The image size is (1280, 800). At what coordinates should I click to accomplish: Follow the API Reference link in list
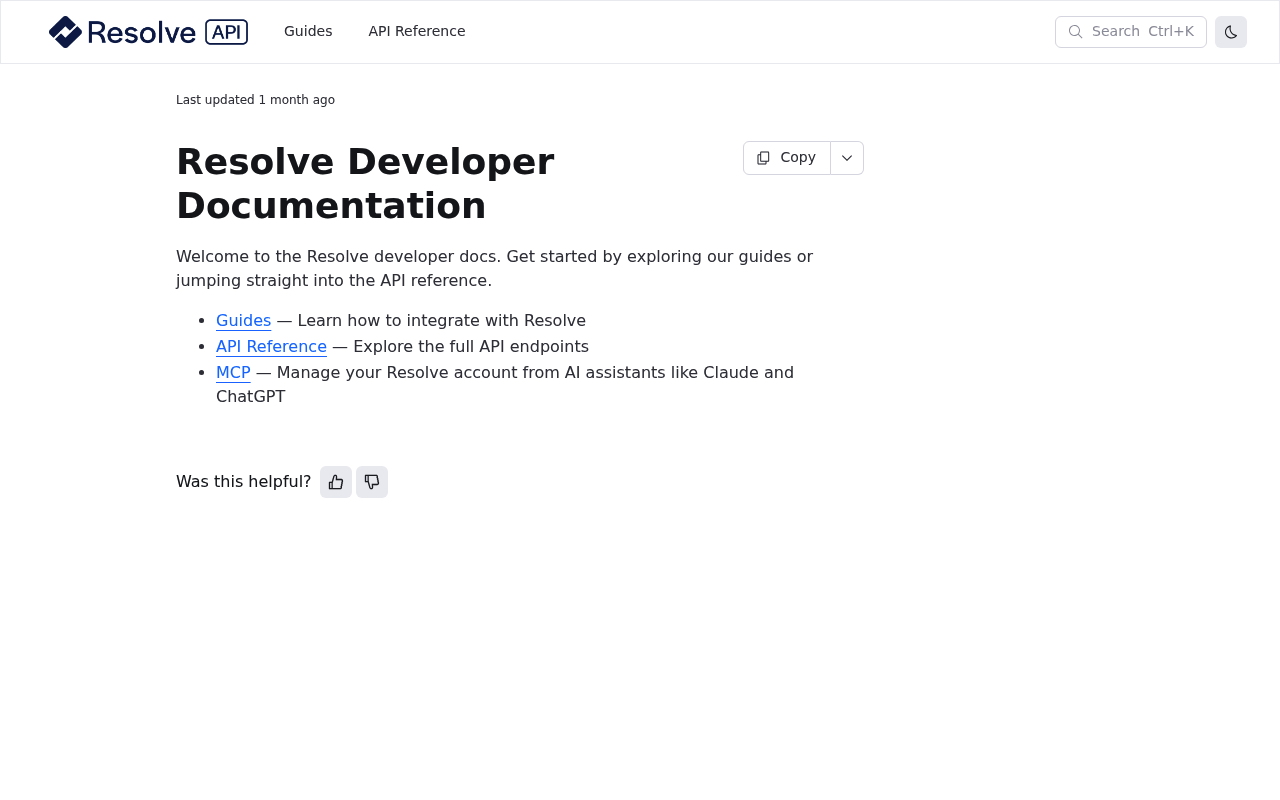[271, 347]
